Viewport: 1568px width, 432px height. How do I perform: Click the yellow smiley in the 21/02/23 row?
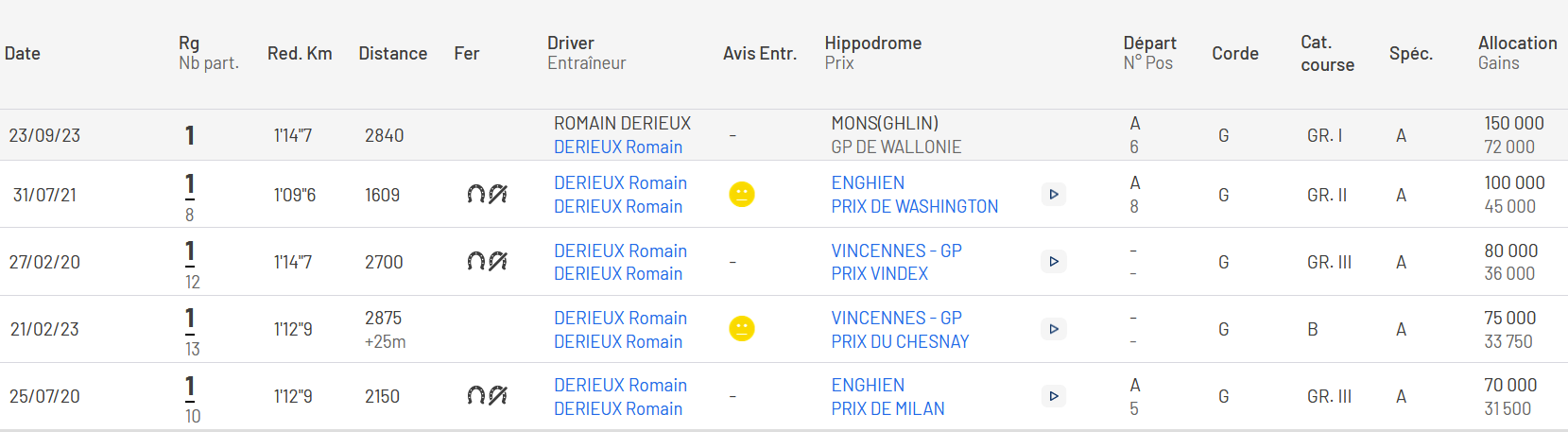[742, 329]
